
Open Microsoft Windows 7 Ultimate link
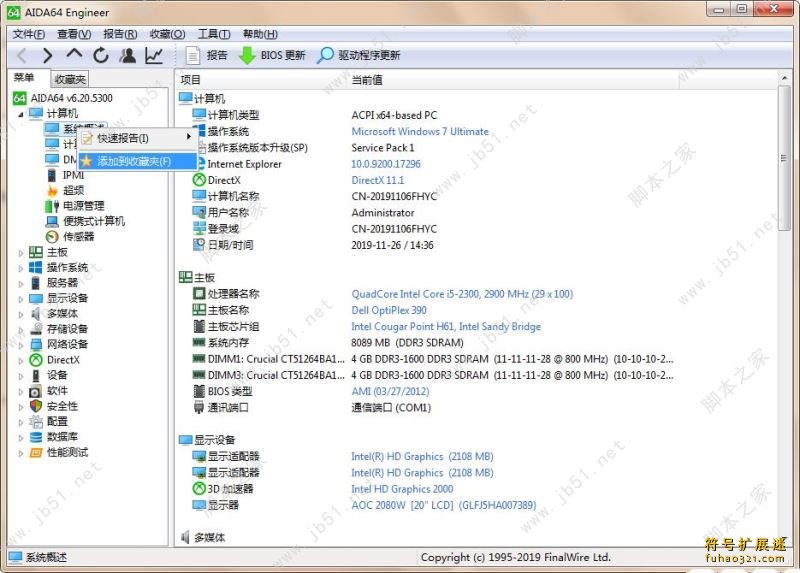tap(420, 131)
